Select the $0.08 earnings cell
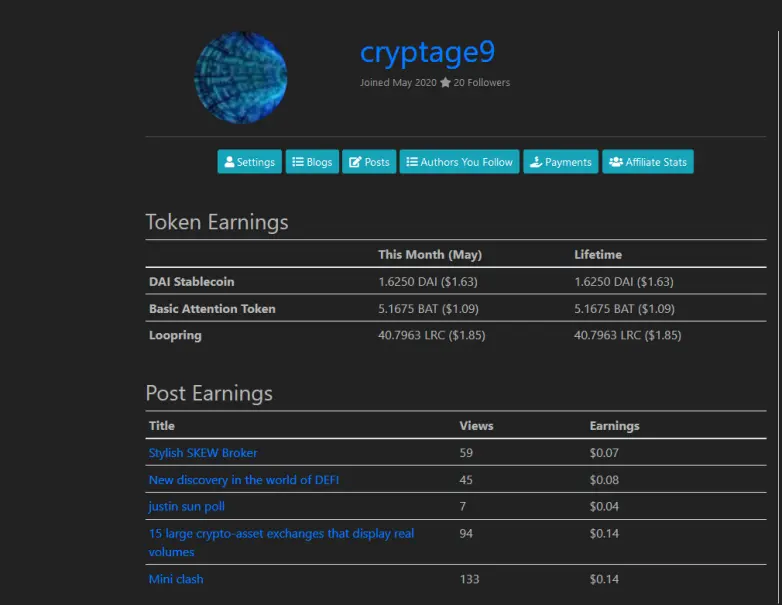The width and height of the screenshot is (782, 605). coord(604,479)
